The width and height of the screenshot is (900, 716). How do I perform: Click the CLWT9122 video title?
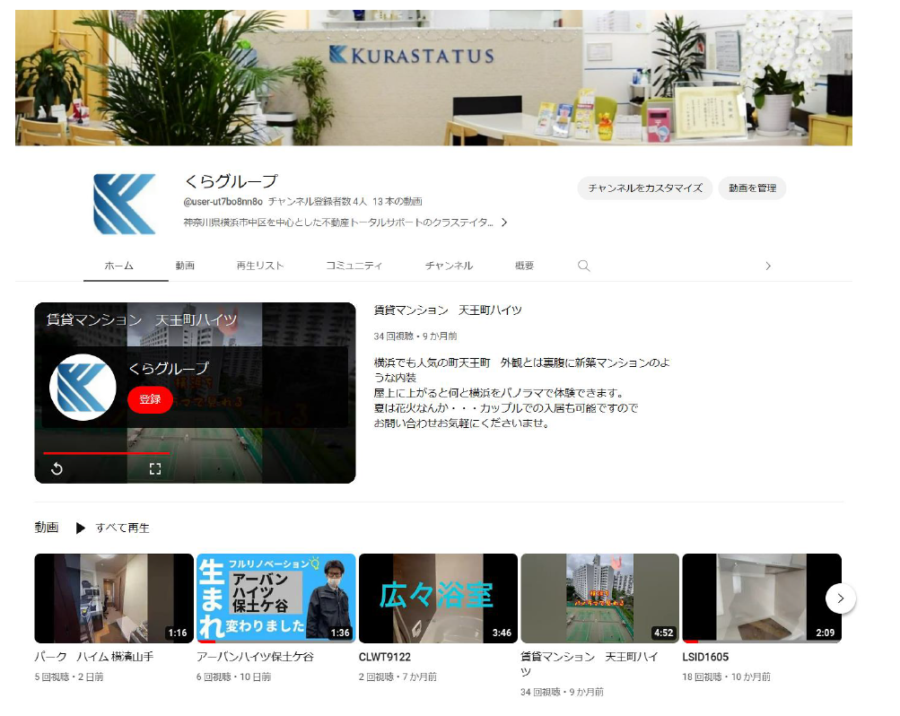[x=385, y=657]
